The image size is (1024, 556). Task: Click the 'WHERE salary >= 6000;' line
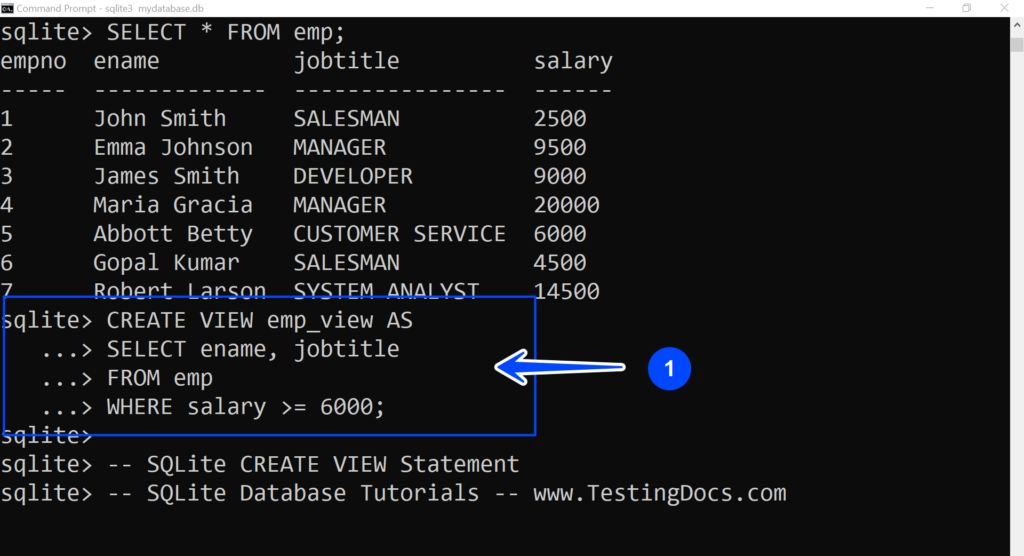[x=246, y=407]
